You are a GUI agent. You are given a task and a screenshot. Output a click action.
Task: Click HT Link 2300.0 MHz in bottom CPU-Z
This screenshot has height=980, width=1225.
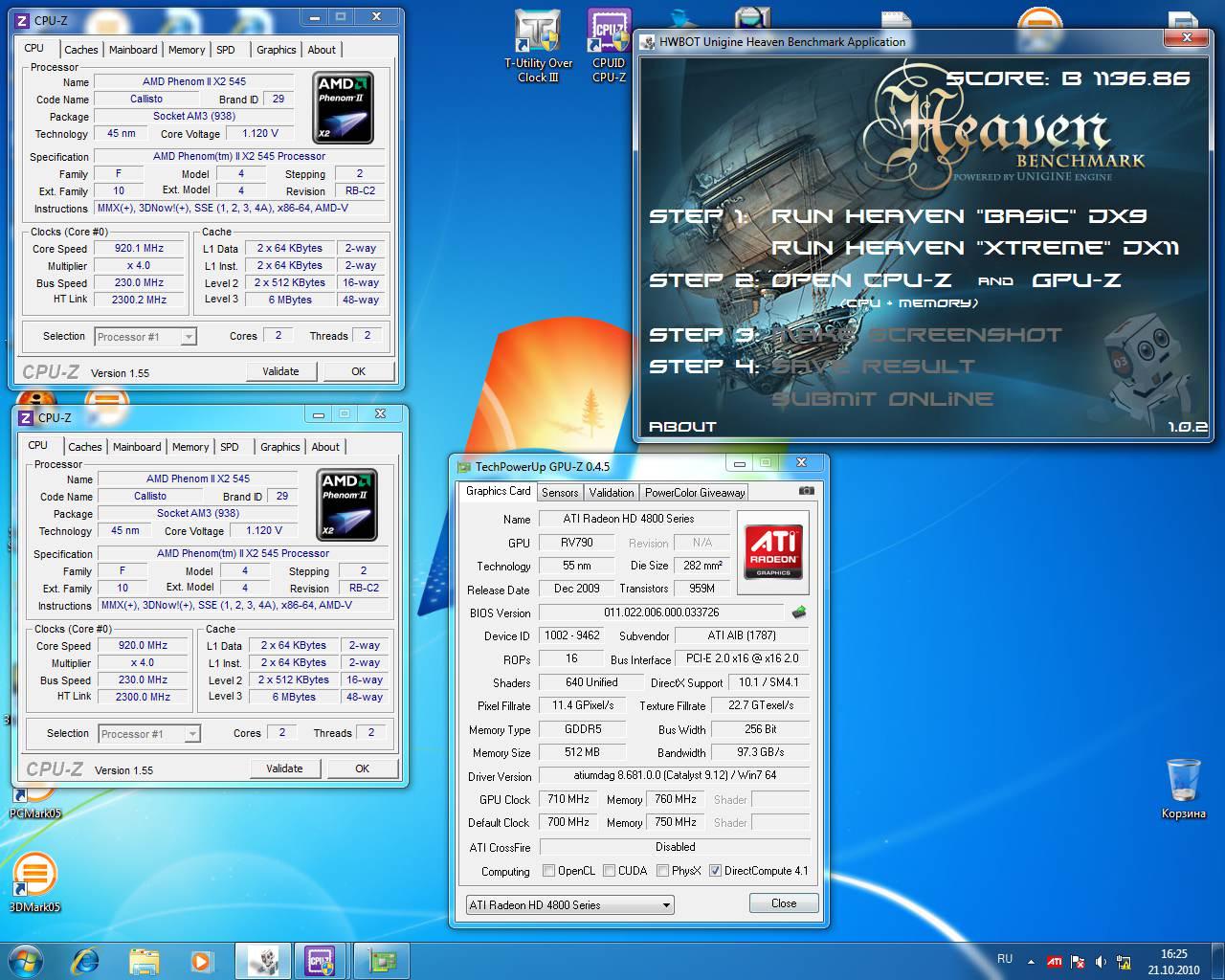coord(144,697)
